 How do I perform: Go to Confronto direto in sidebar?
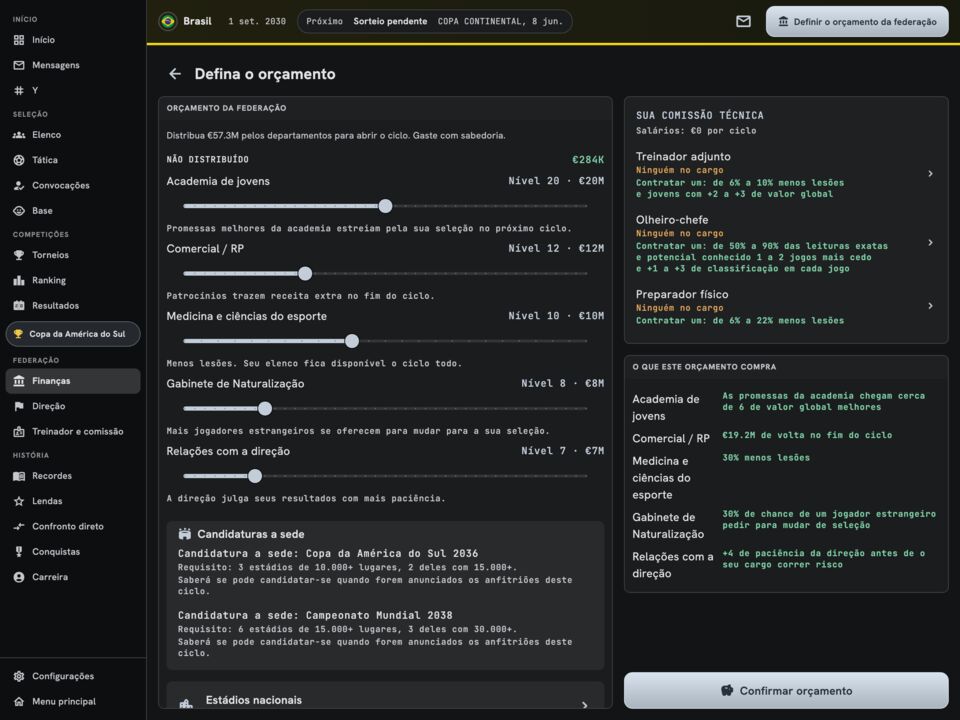pos(73,527)
